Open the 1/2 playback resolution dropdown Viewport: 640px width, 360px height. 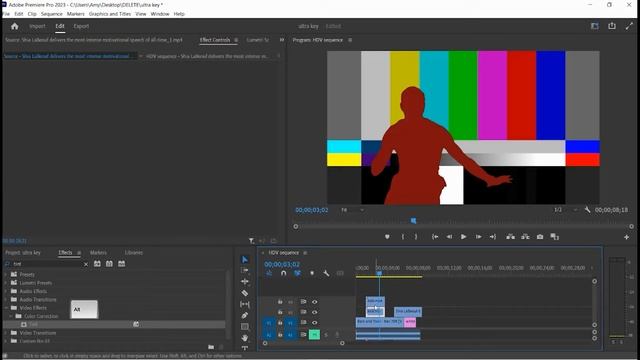[x=566, y=210]
